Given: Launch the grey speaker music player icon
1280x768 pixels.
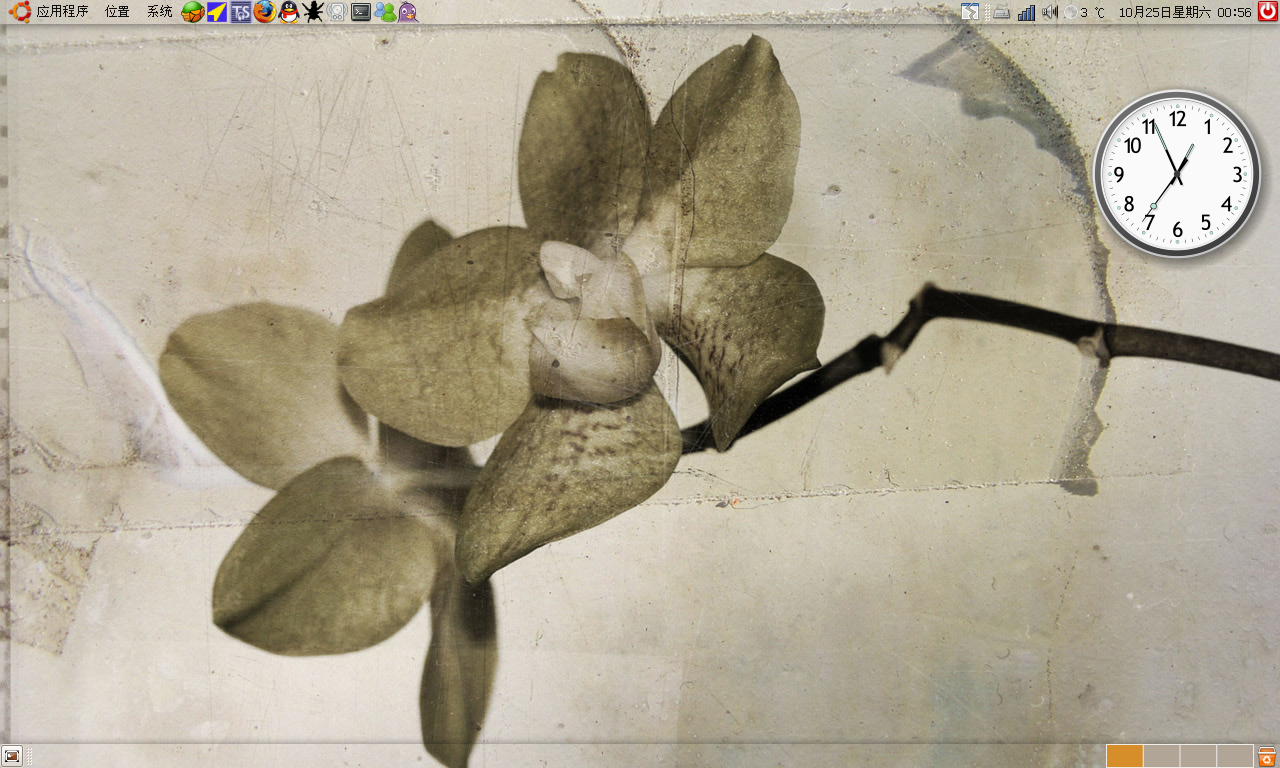Looking at the screenshot, I should (337, 12).
